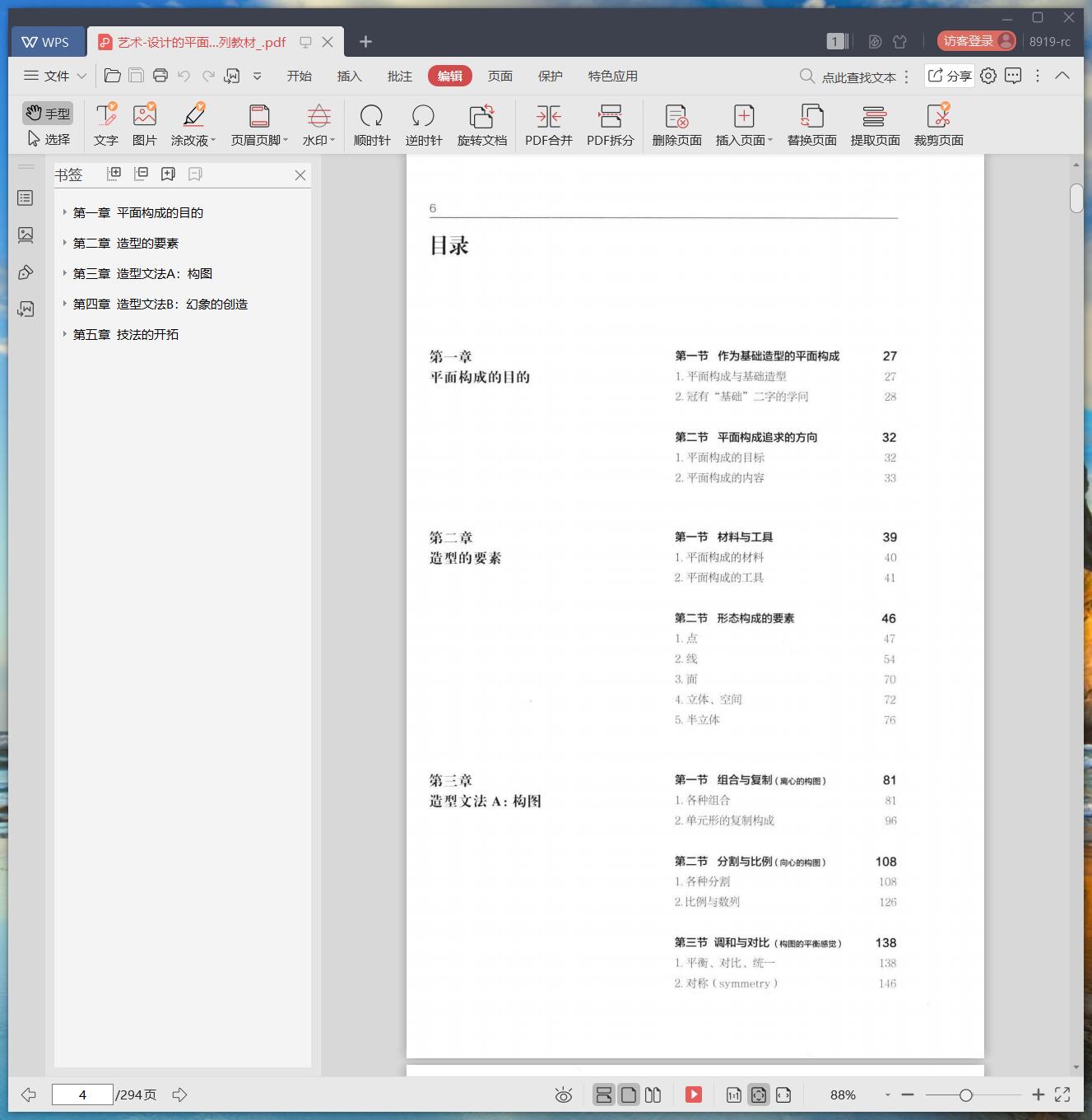1092x1120 pixels.
Task: Open the quick access toolbar customize arrow
Action: tap(257, 76)
